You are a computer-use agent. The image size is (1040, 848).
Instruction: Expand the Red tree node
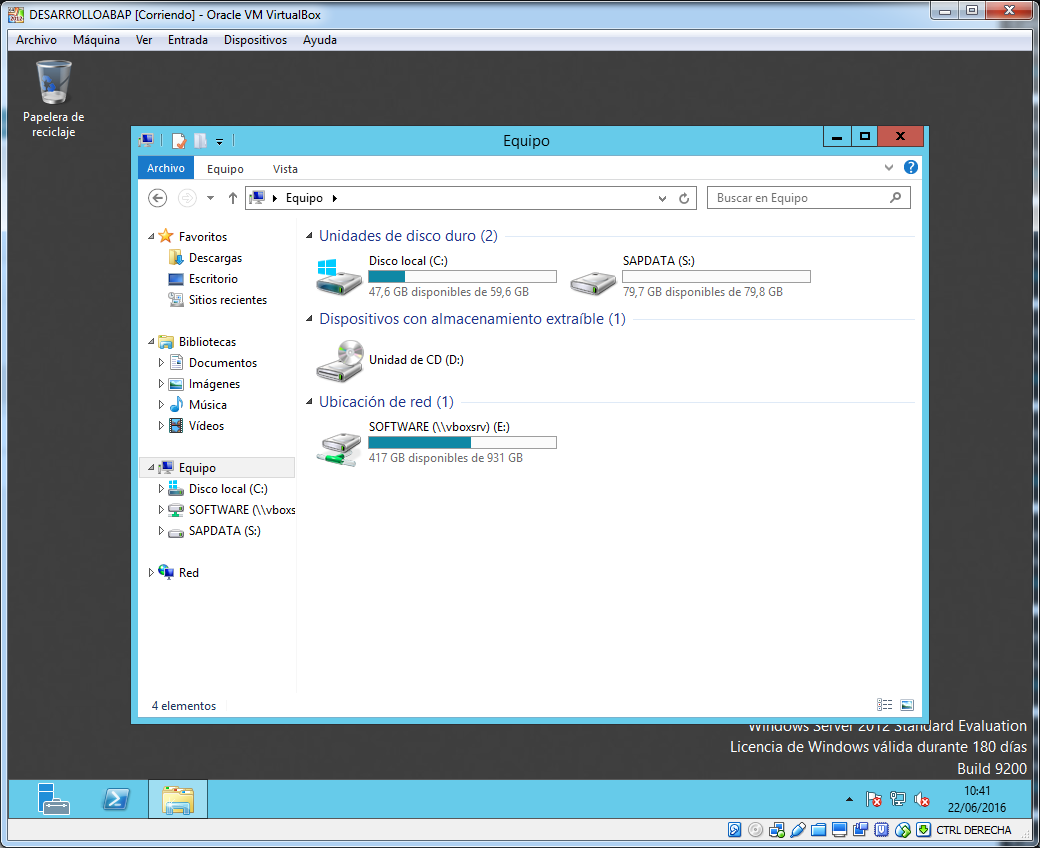click(x=151, y=573)
